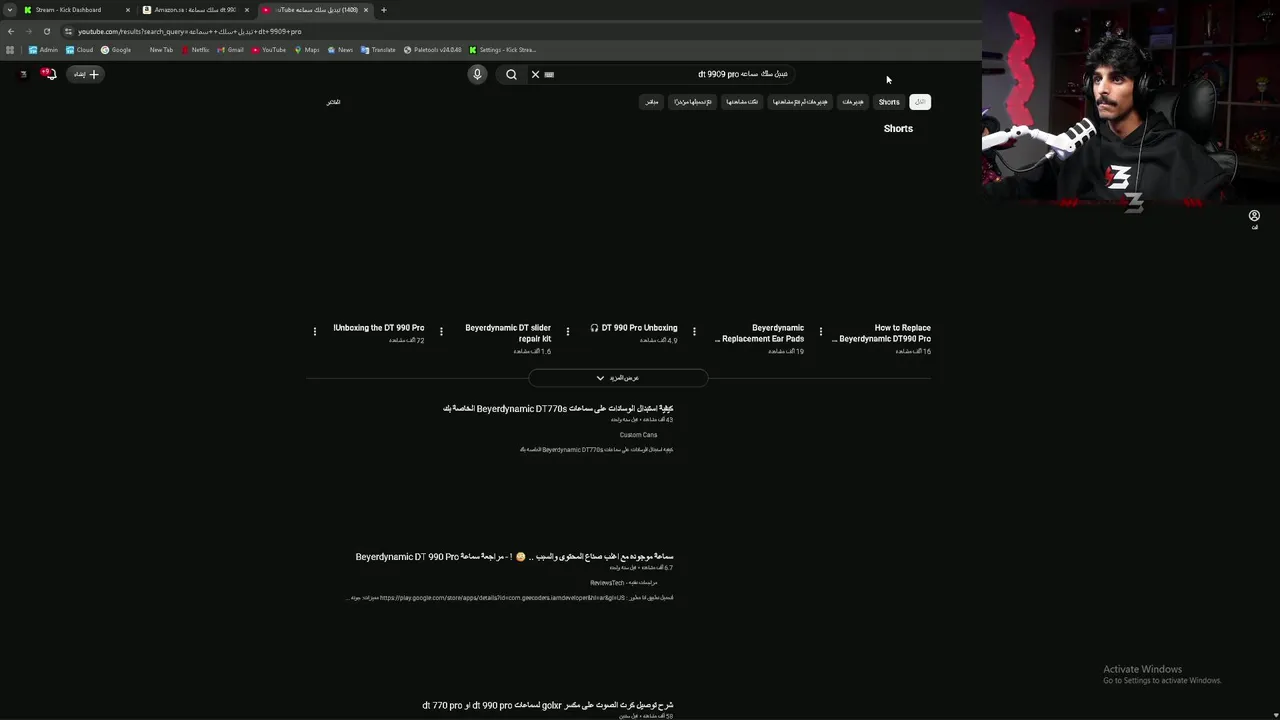Open options for 'How to Replace Beyerdynamic DT990 Pro' short
This screenshot has height=720, width=1280.
pos(821,332)
